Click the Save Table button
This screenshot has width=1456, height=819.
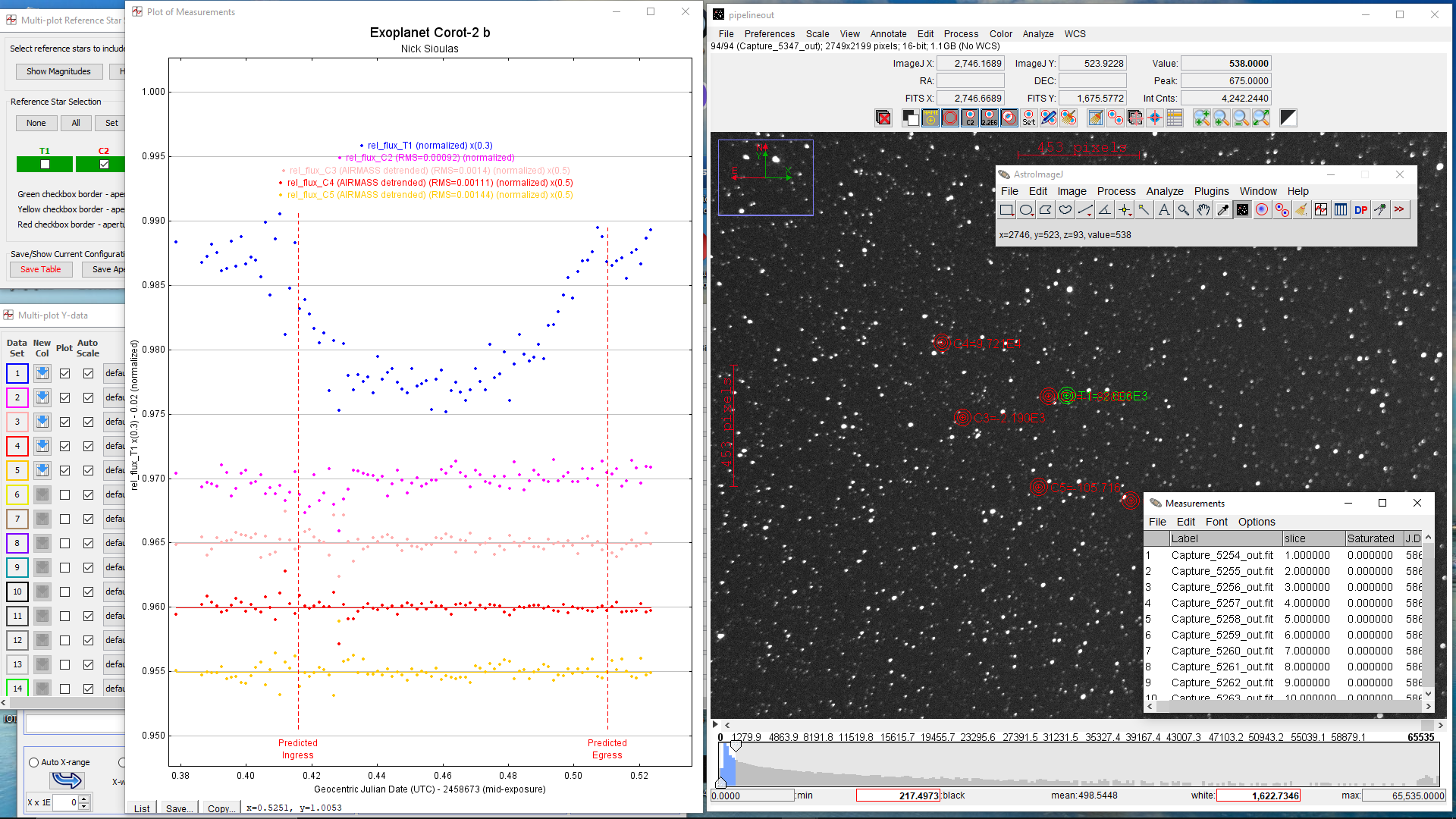click(x=41, y=269)
